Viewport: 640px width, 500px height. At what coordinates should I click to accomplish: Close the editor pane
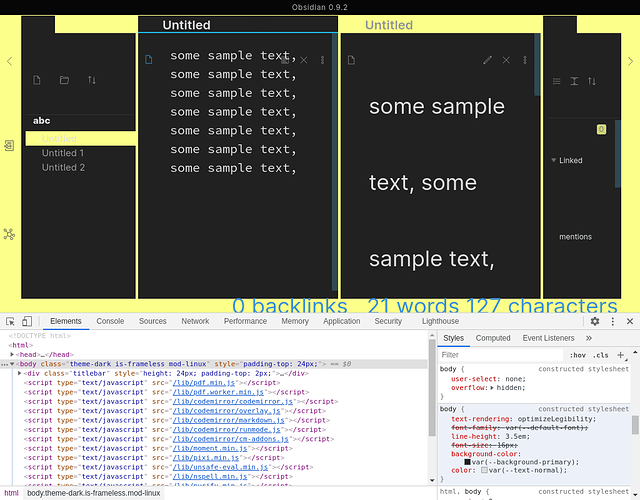point(304,60)
